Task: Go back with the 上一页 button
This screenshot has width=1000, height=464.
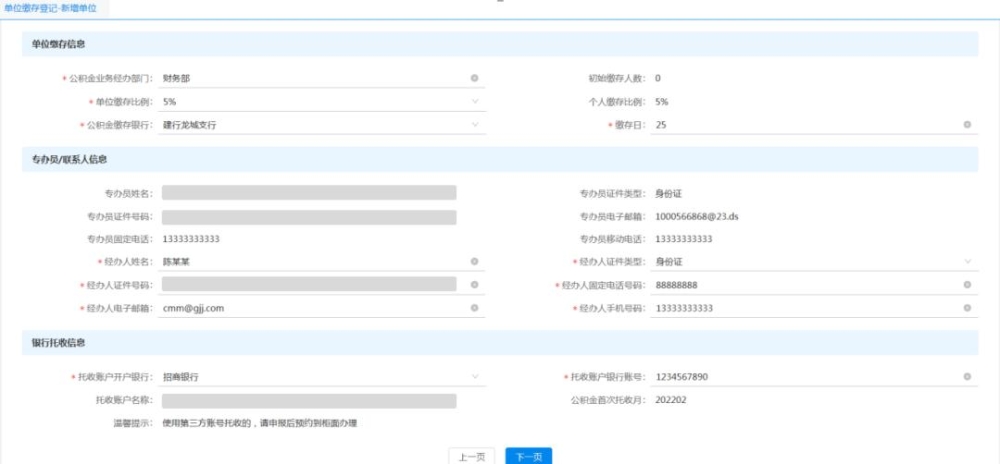Action: click(x=472, y=456)
